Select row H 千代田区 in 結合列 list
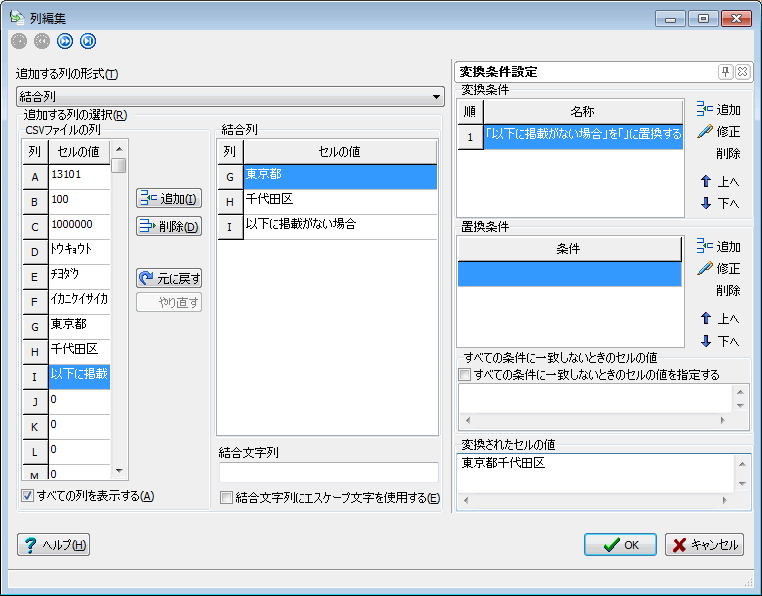The width and height of the screenshot is (762, 596). coord(339,200)
